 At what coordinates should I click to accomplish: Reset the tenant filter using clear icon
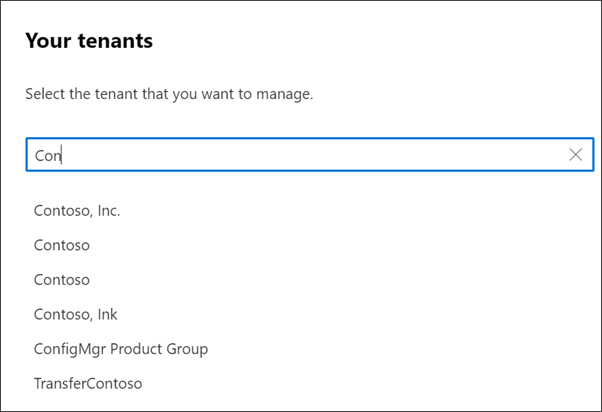tap(575, 155)
